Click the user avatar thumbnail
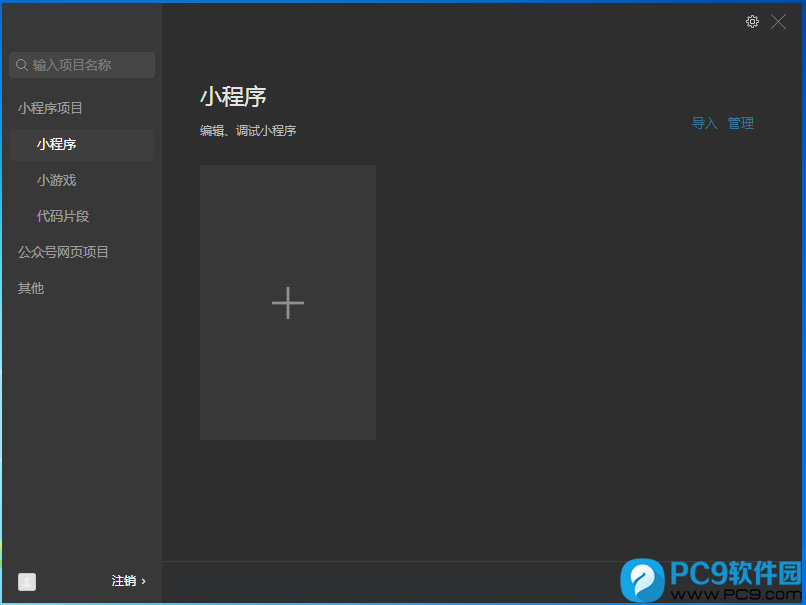 [x=27, y=581]
